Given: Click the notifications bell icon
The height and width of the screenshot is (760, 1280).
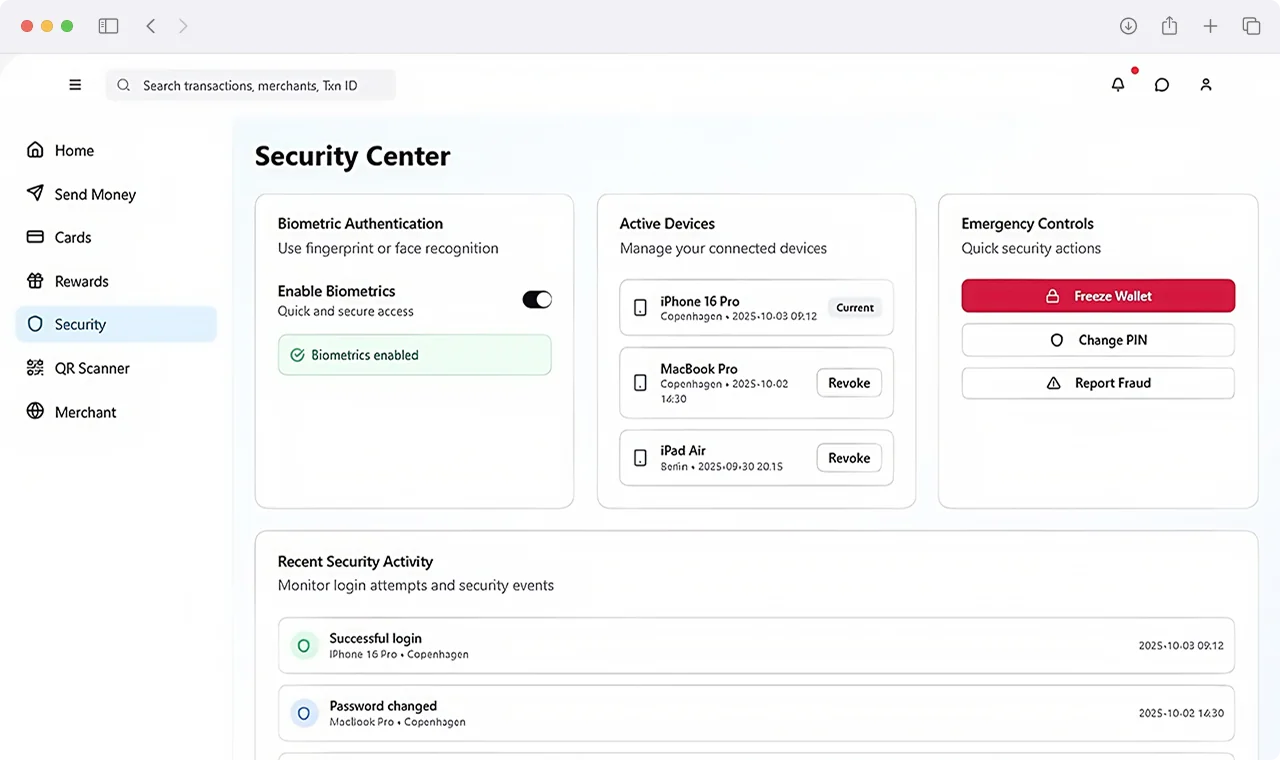Looking at the screenshot, I should 1118,85.
